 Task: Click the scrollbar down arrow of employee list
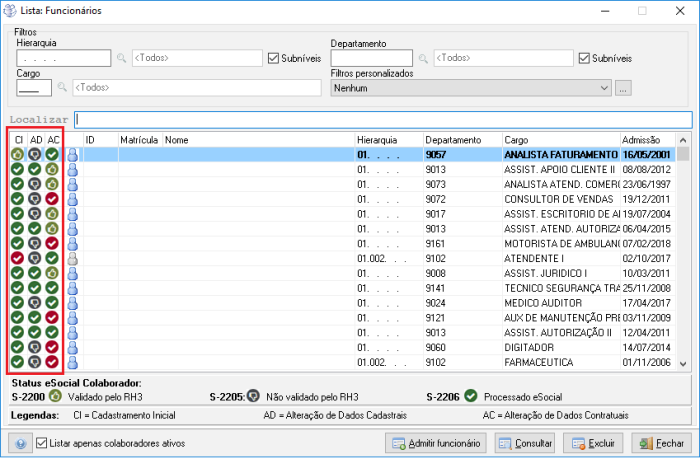click(684, 363)
